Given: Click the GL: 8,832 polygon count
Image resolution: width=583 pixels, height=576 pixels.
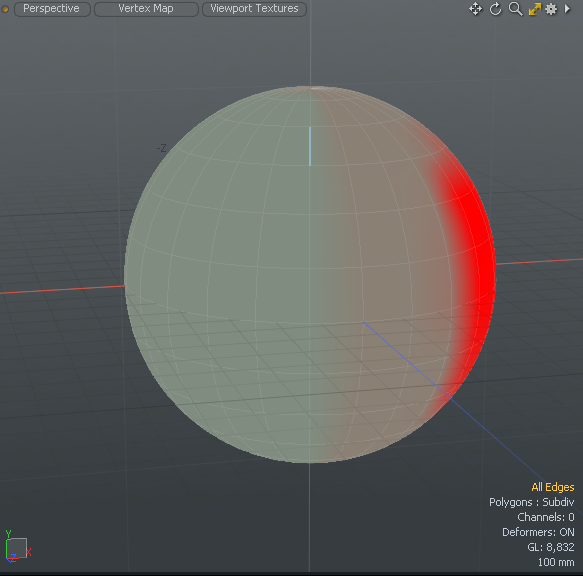Looking at the screenshot, I should point(551,547).
